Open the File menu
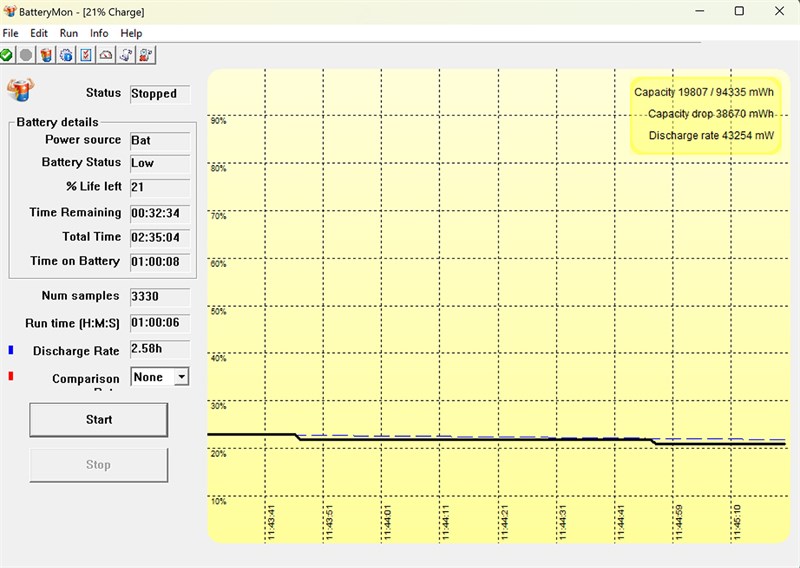Screen dimensions: 800x568 click(x=10, y=33)
